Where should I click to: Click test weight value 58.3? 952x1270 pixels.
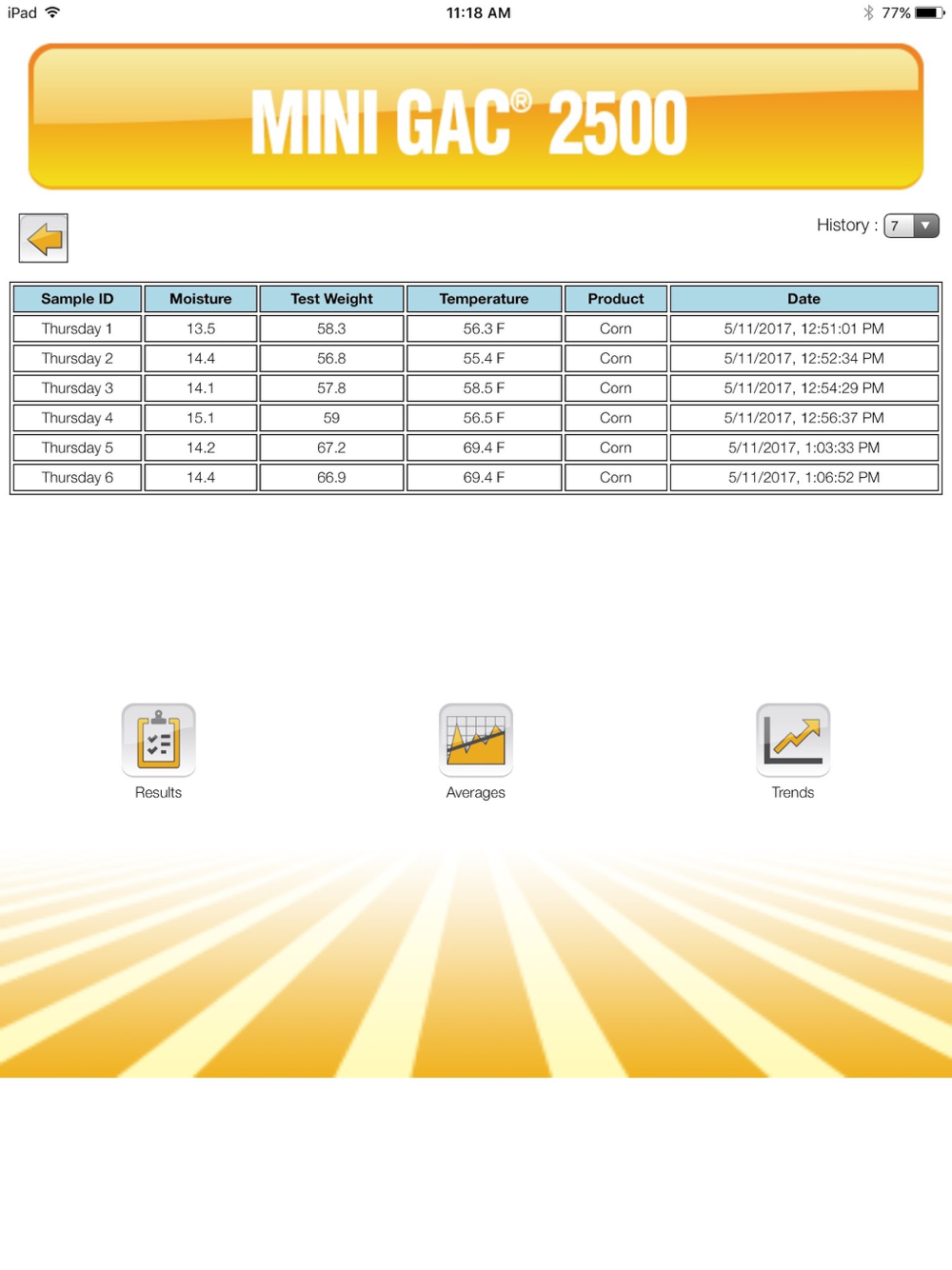pos(331,328)
